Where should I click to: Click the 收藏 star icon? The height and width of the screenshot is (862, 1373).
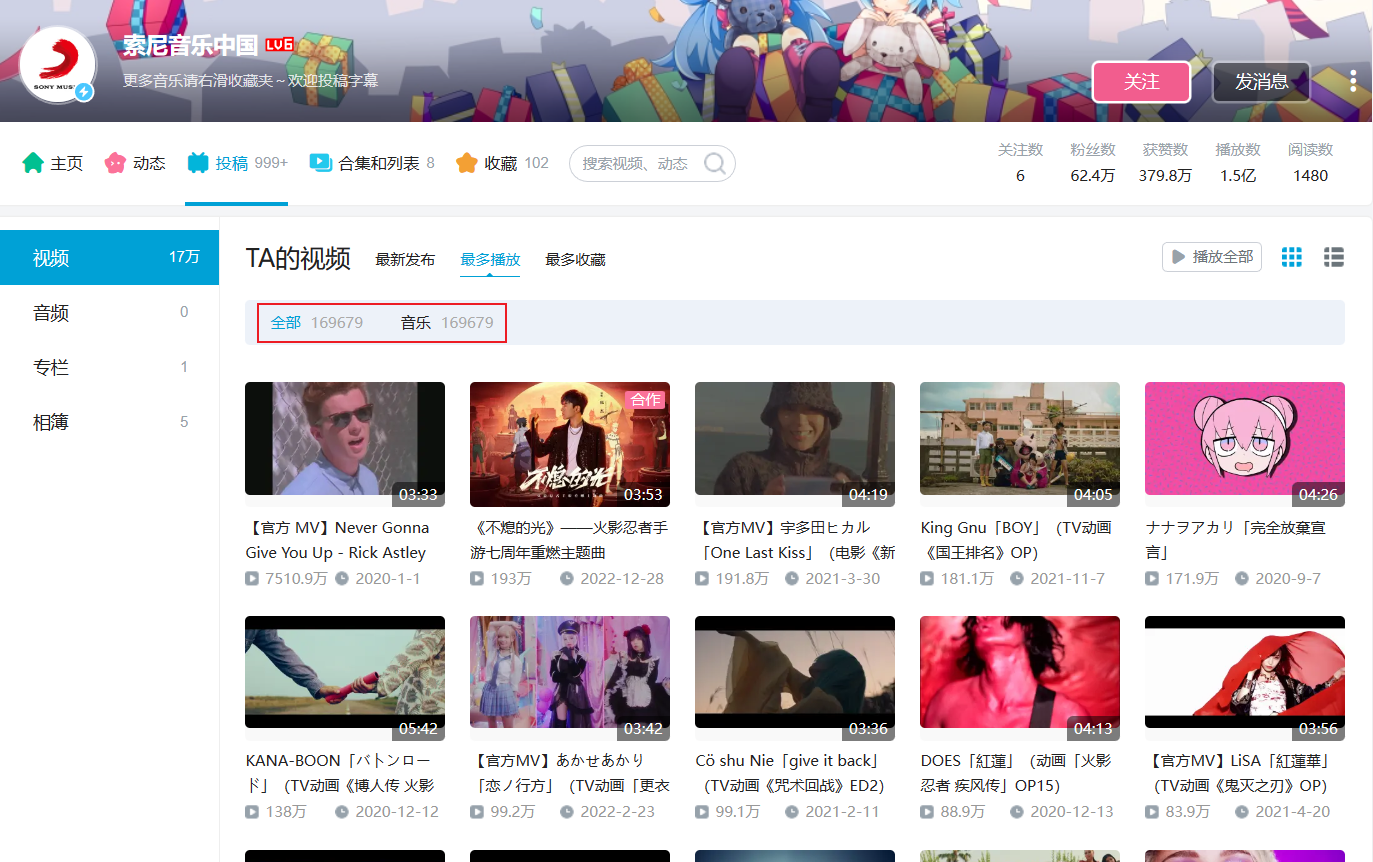click(466, 163)
